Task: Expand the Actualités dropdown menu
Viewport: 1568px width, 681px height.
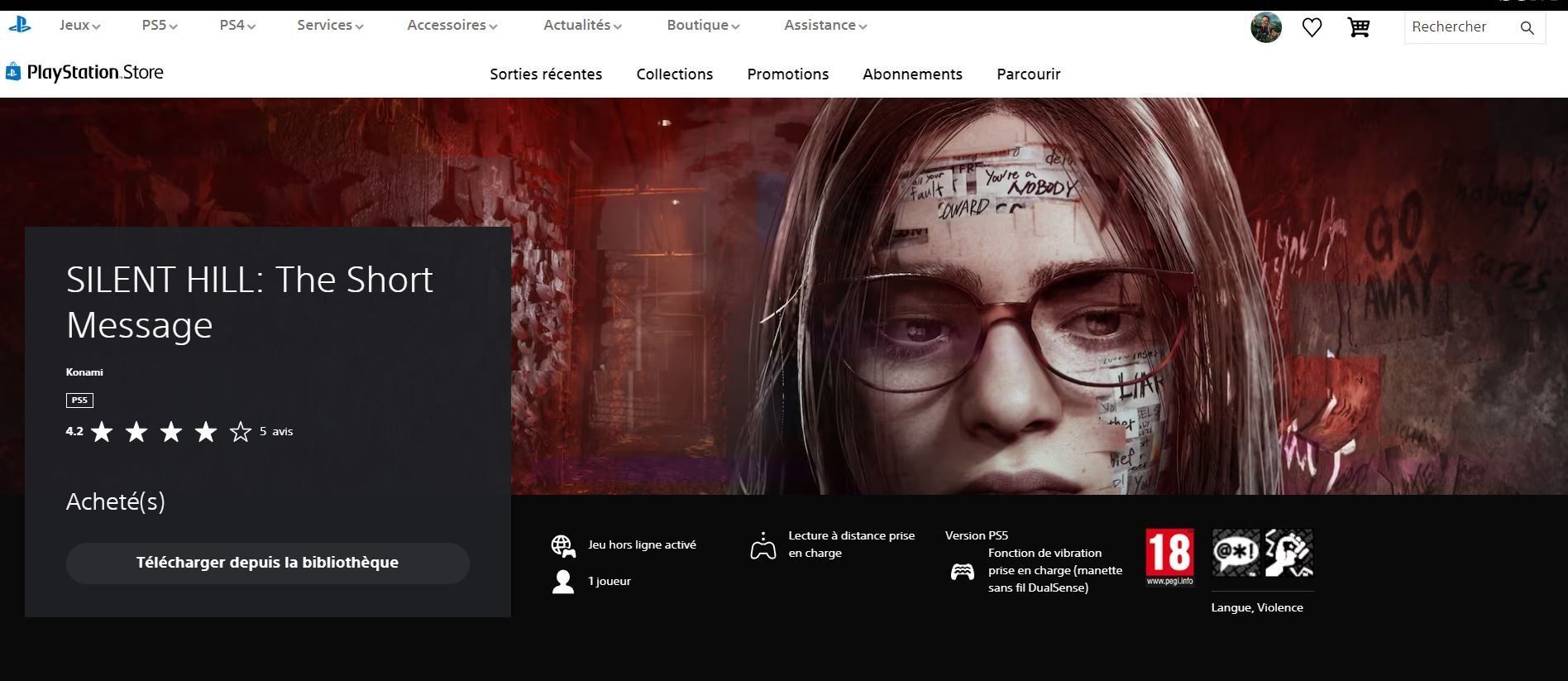Action: (582, 26)
